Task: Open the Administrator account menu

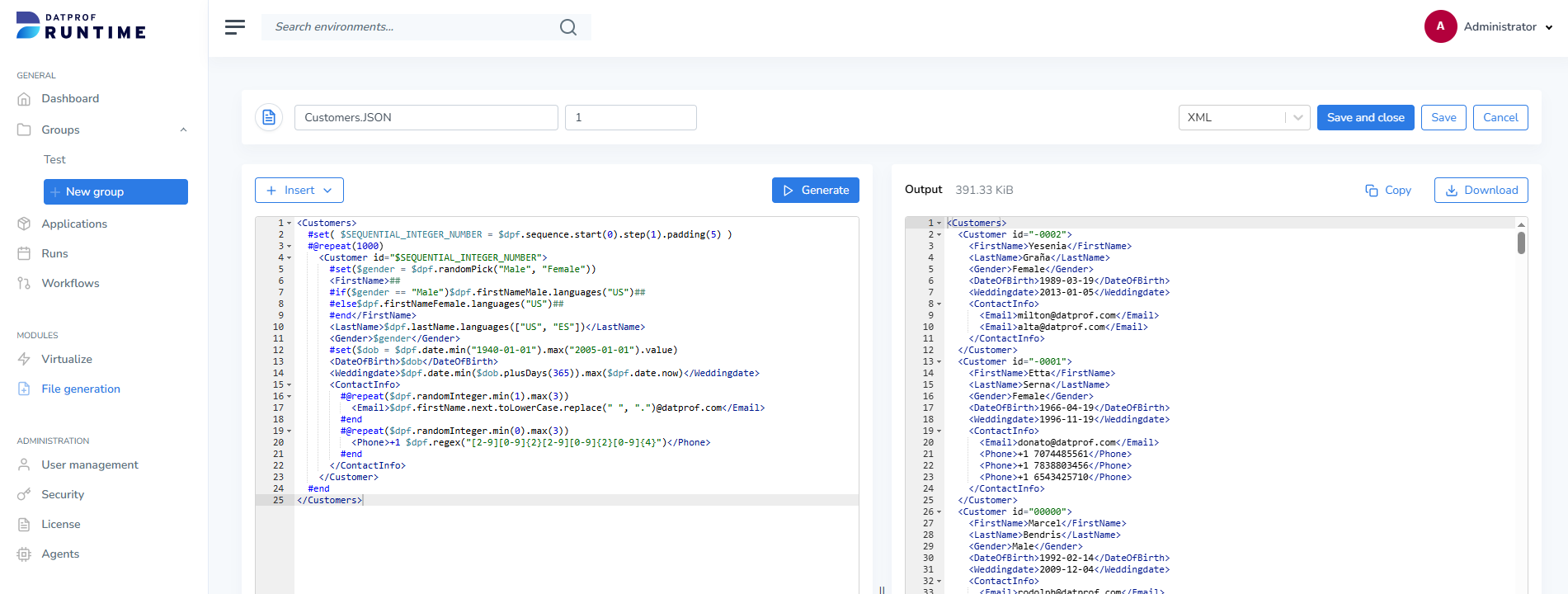Action: click(1490, 26)
